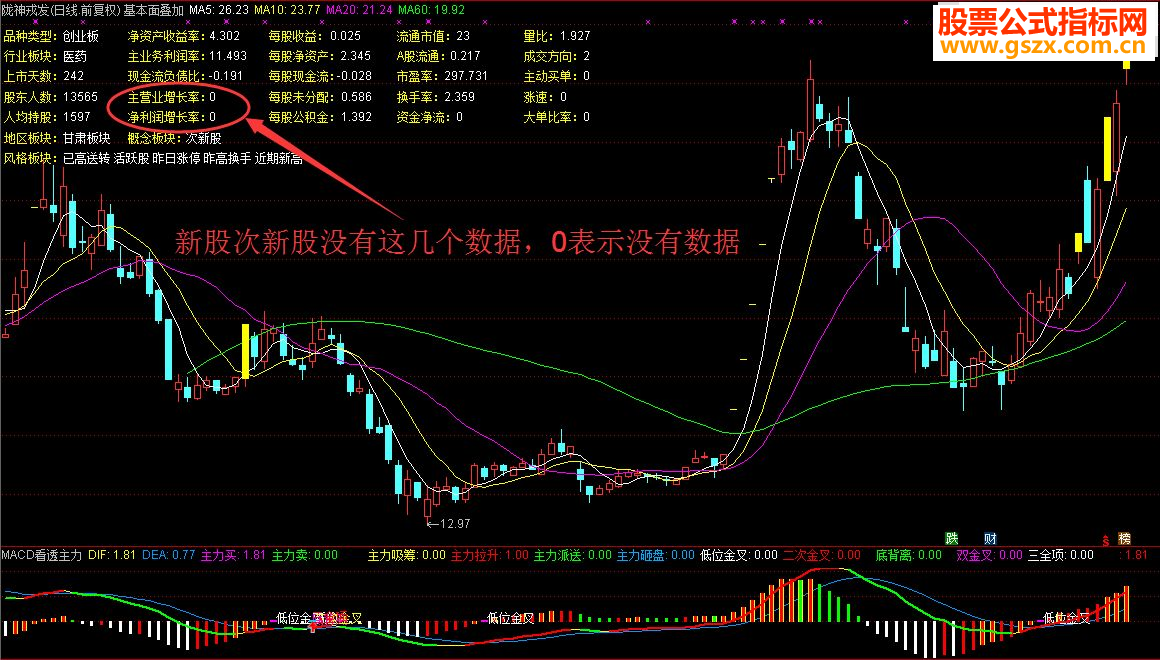This screenshot has width=1160, height=660.
Task: Click the 资金净流: 0 value
Action: (429, 116)
